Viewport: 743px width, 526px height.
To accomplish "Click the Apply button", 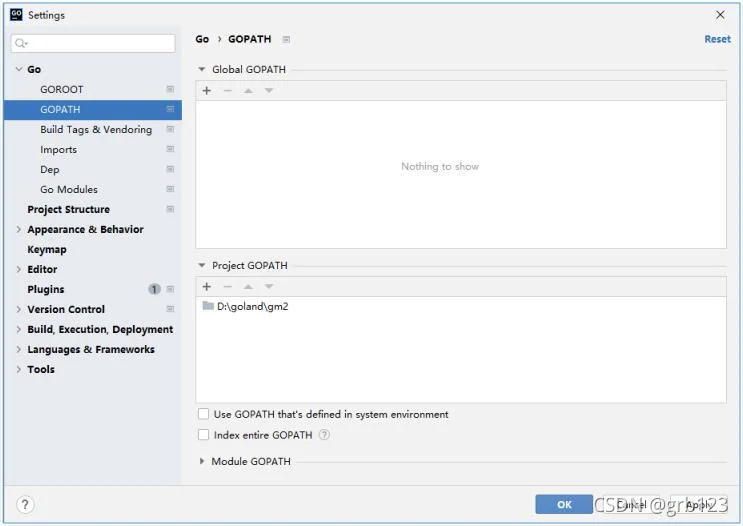I will pos(698,504).
